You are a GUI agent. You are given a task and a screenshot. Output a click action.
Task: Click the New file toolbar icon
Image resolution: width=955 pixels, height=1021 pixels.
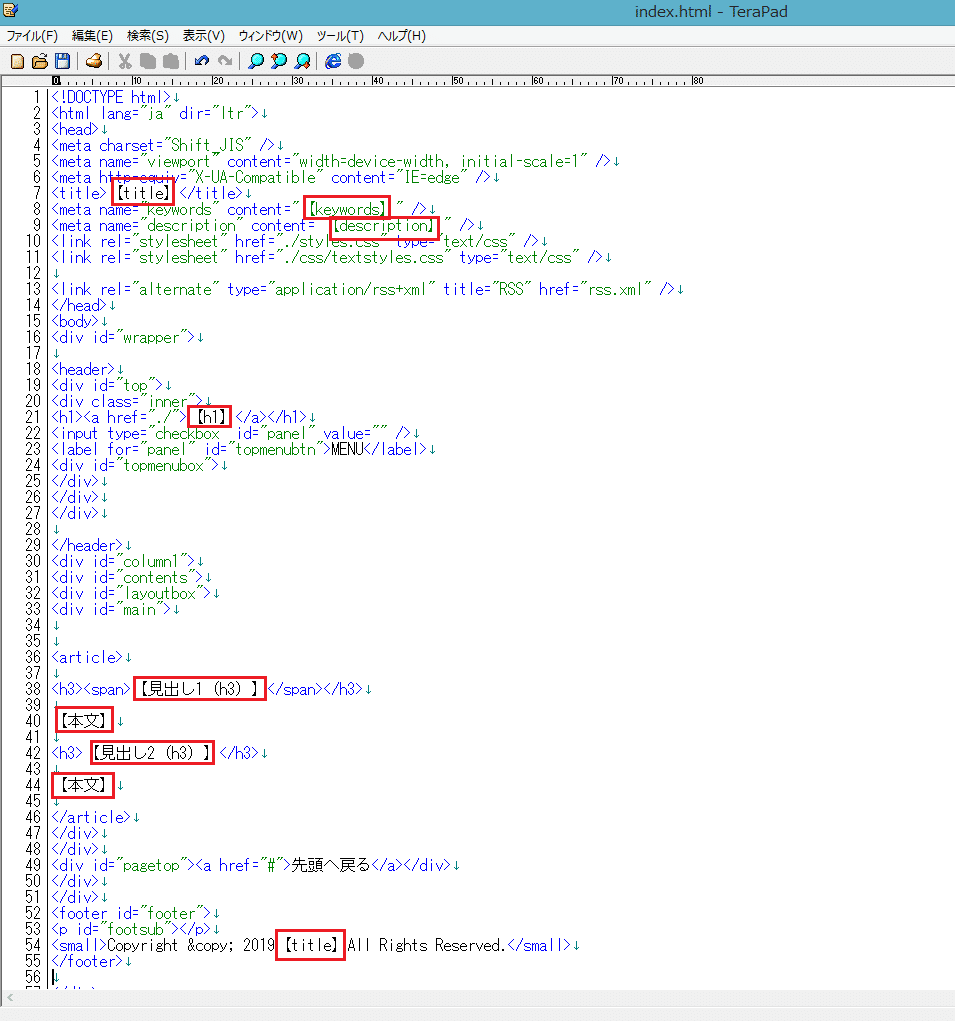click(x=18, y=61)
